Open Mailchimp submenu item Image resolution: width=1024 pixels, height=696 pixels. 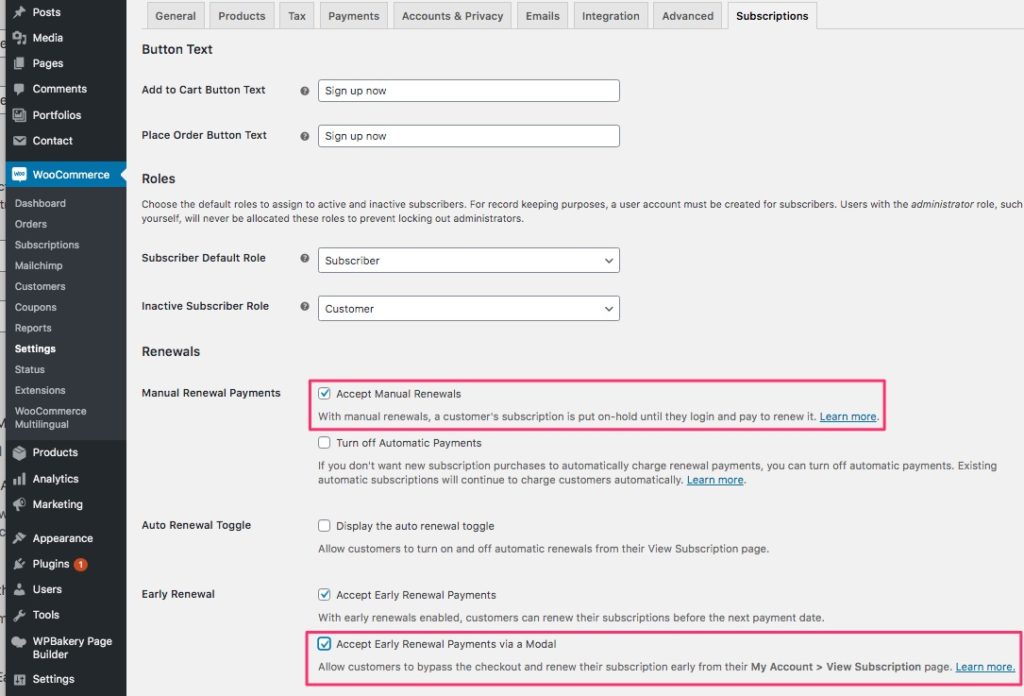39,266
